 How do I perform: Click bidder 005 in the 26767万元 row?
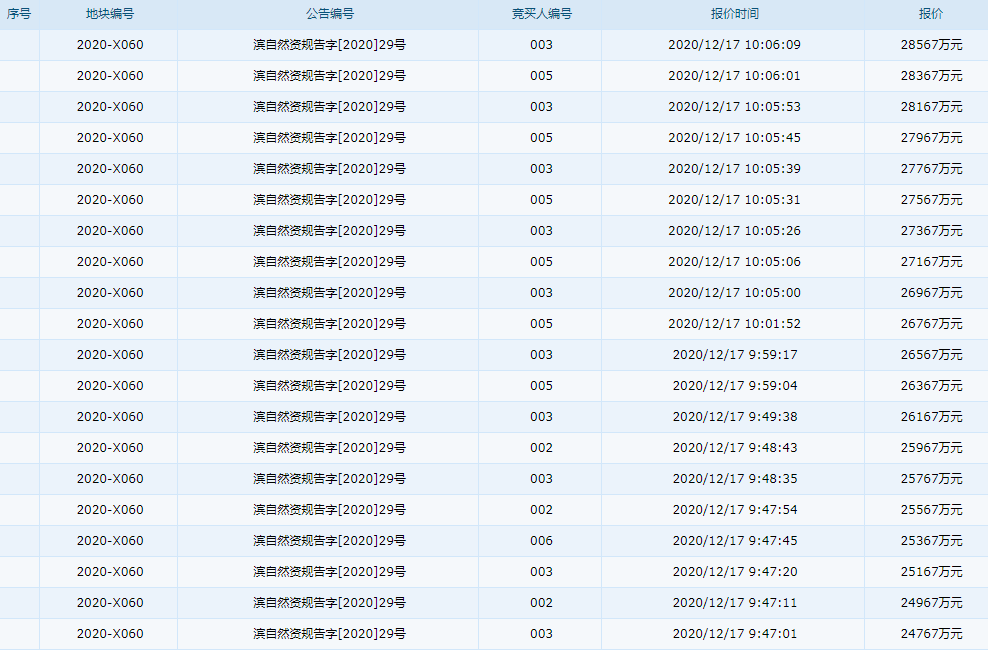541,324
